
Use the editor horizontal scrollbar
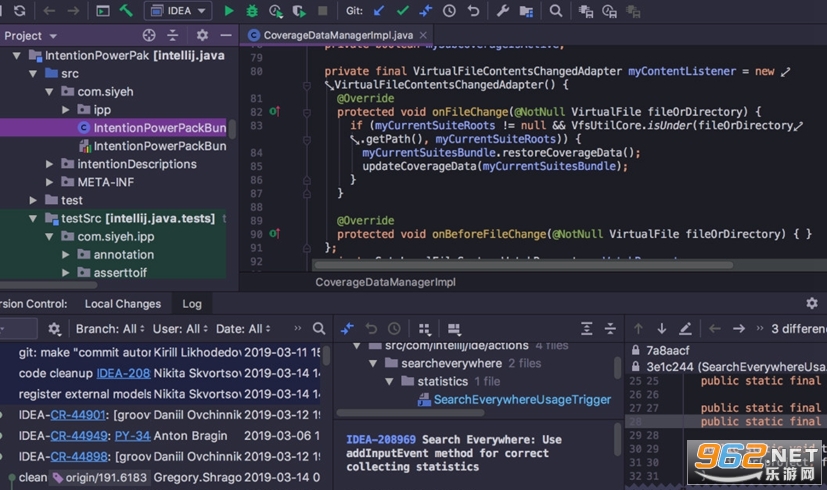(522, 265)
